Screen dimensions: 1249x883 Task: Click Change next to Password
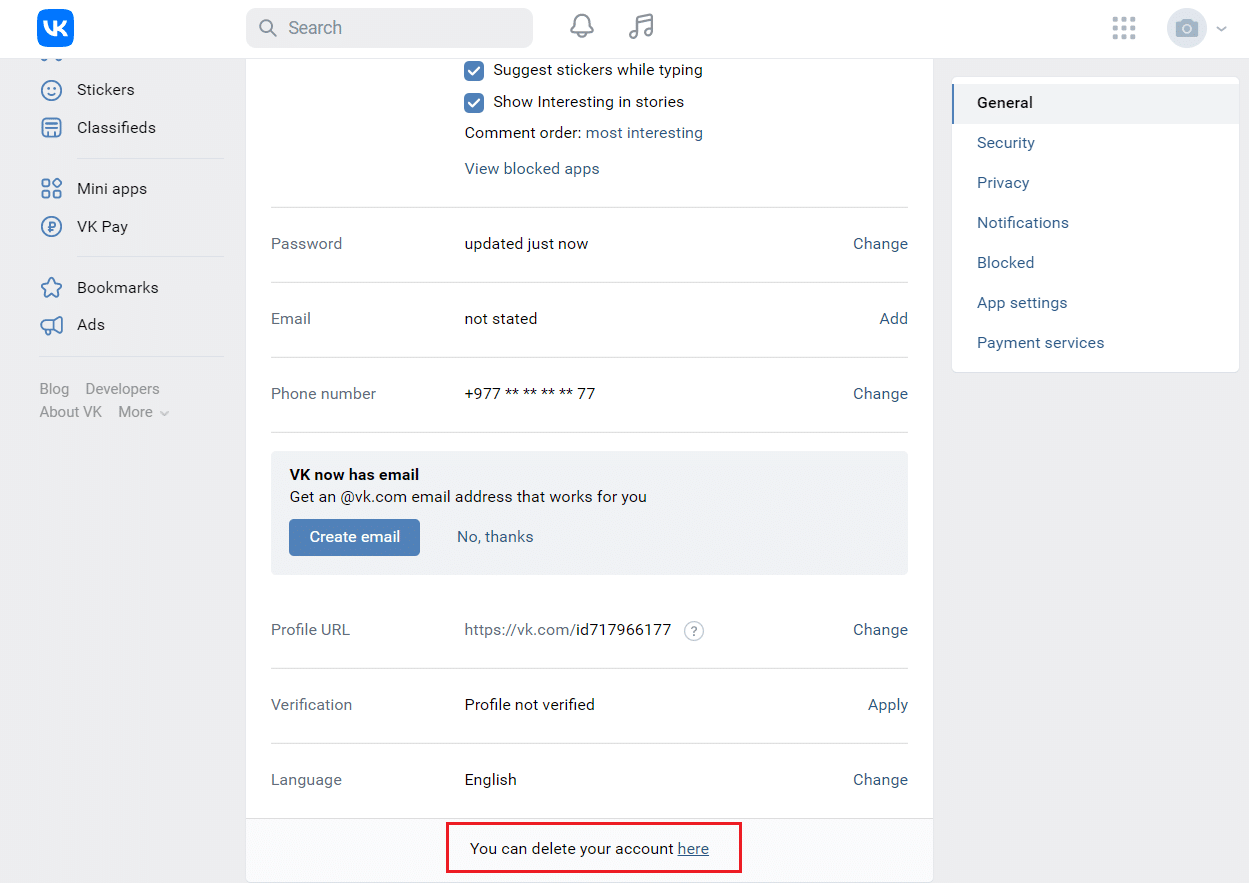(880, 244)
